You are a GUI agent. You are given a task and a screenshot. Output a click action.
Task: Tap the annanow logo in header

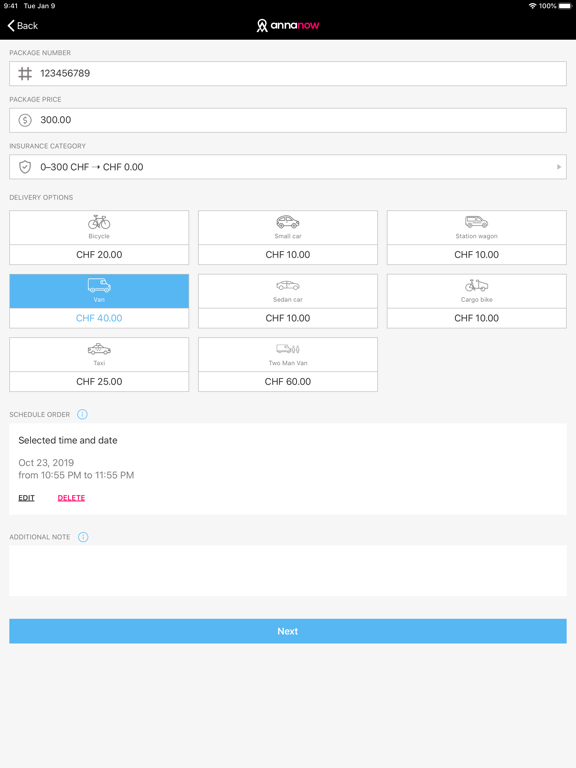point(288,25)
